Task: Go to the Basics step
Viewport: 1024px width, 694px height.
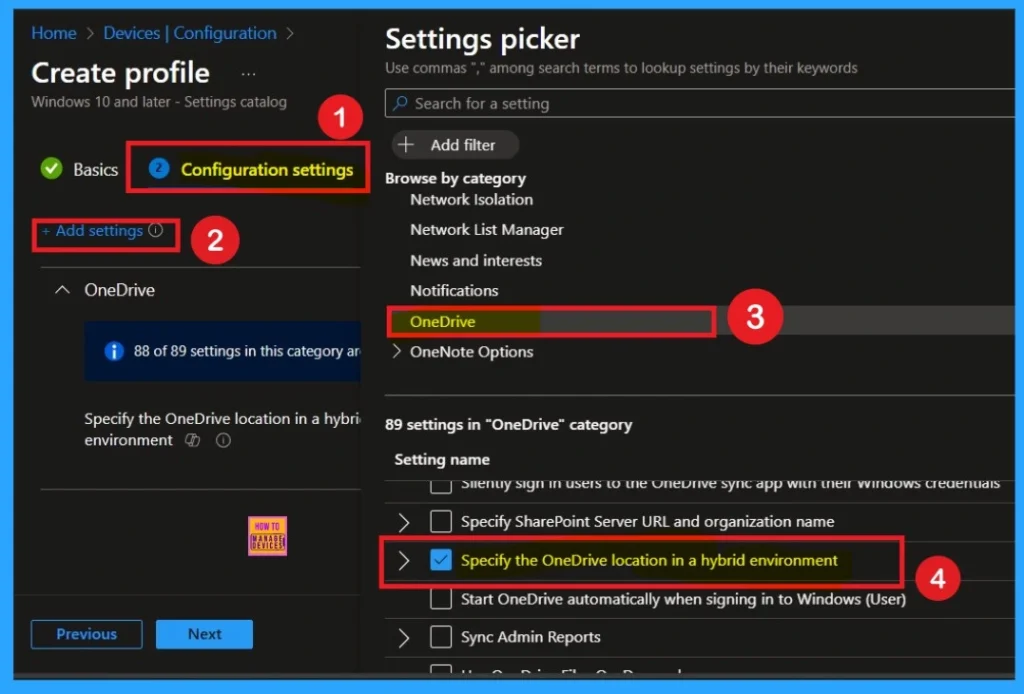Action: (x=95, y=170)
